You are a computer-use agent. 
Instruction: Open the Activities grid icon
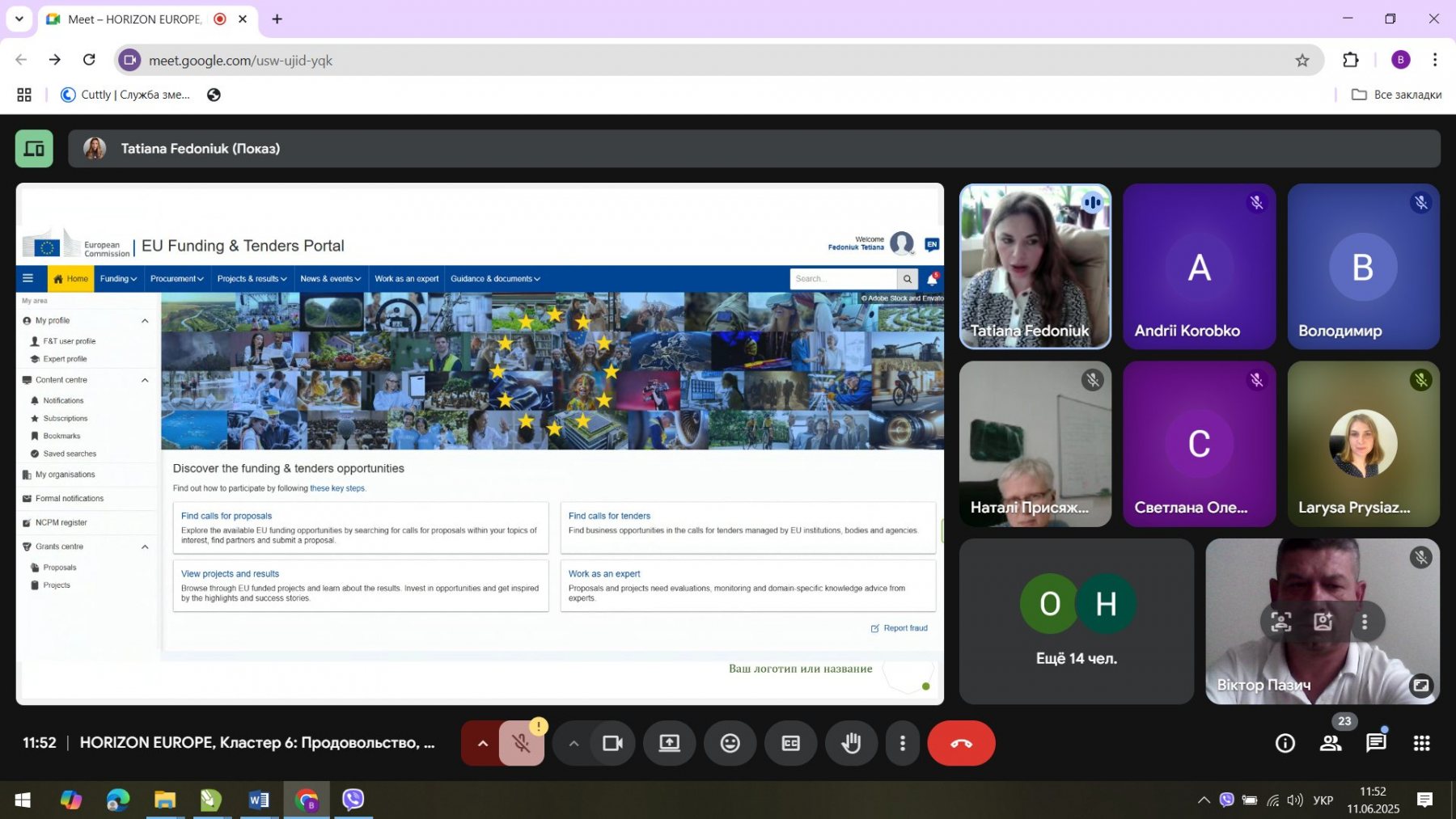pyautogui.click(x=1421, y=743)
